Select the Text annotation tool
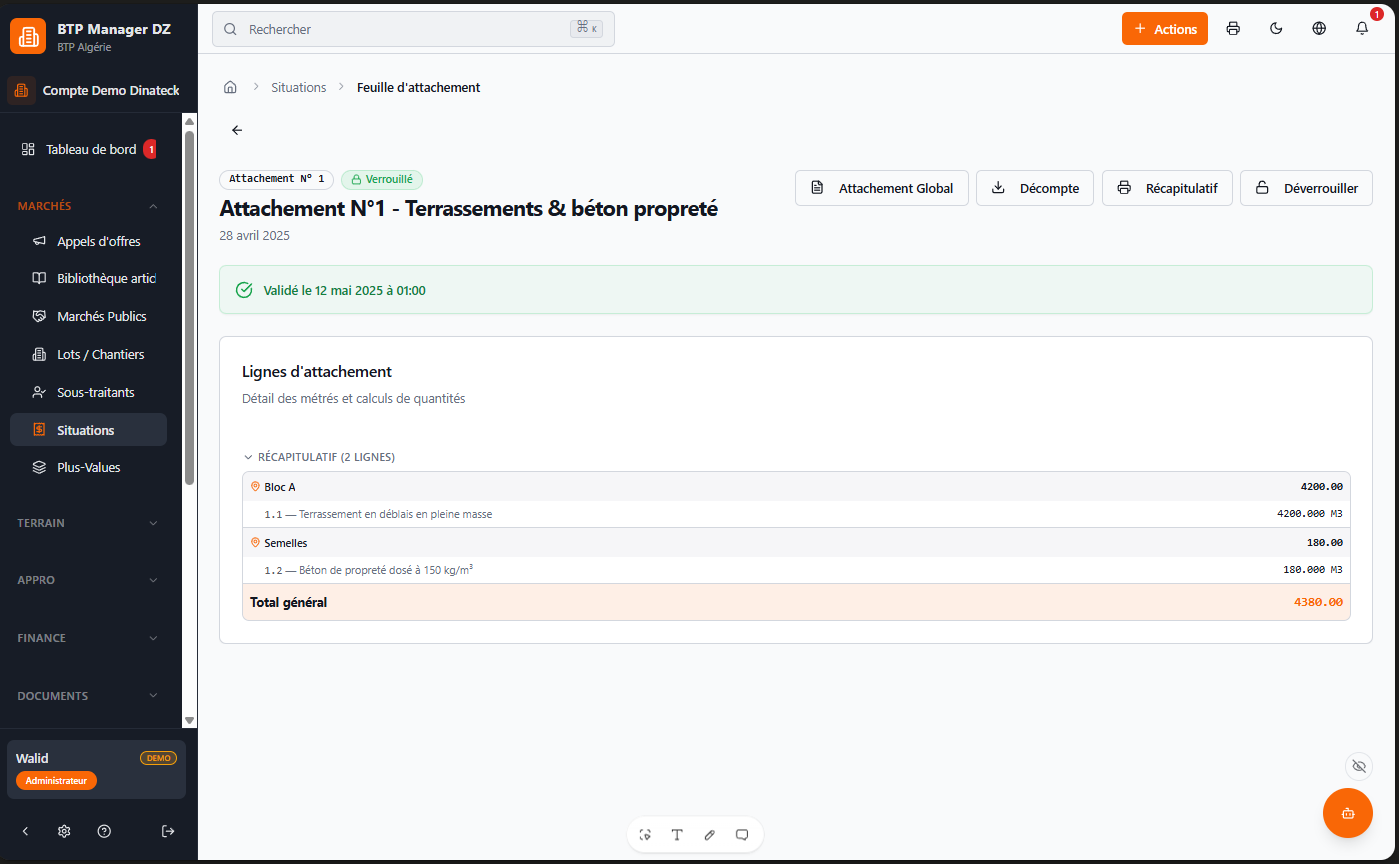The width and height of the screenshot is (1399, 864). (677, 835)
